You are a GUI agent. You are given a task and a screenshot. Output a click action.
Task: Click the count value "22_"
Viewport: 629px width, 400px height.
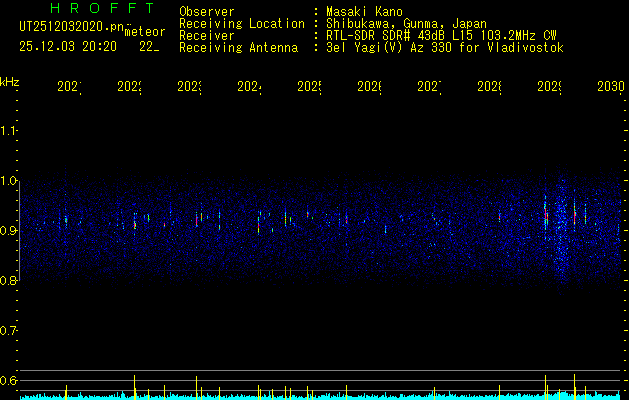click(149, 47)
